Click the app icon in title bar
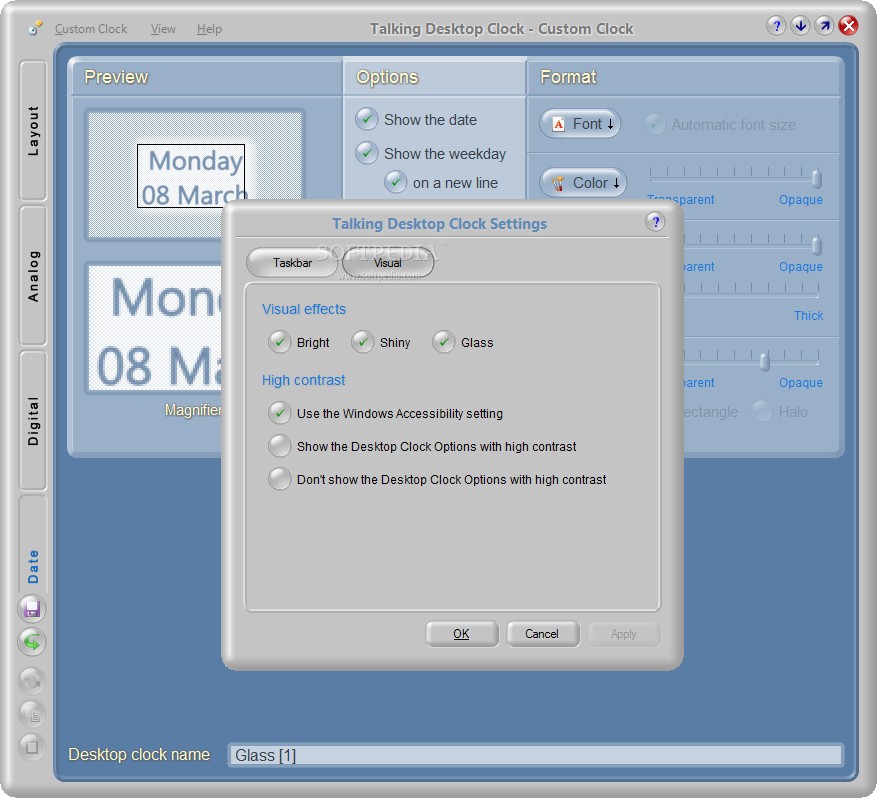The width and height of the screenshot is (877, 798). tap(35, 28)
